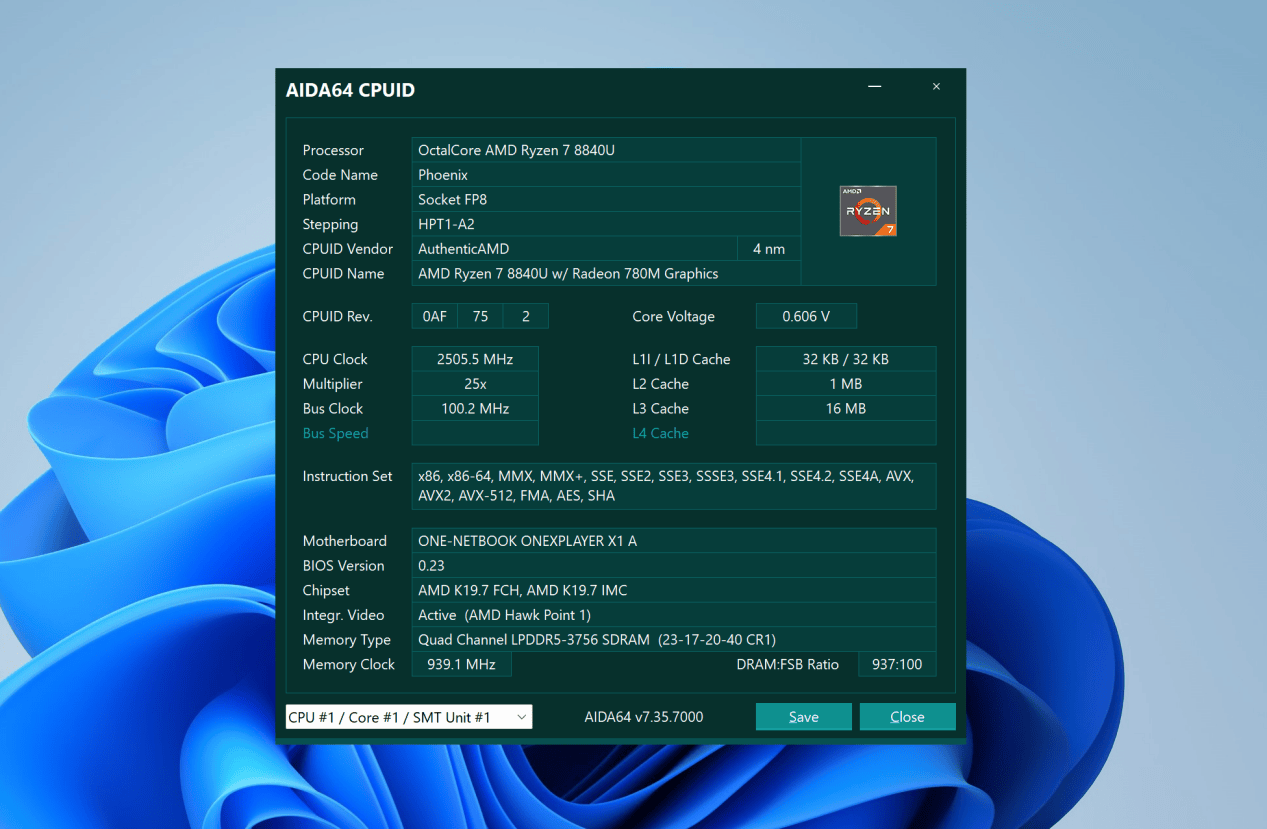Click the "Integr. Video" label
The image size is (1267, 829).
344,615
